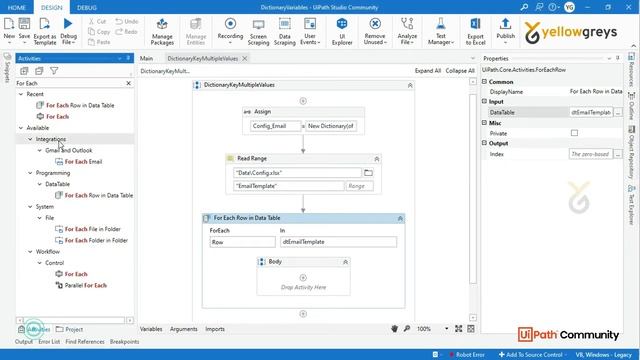Click the Undo toolbar item
This screenshot has height=360, width=640.
(x=127, y=21)
